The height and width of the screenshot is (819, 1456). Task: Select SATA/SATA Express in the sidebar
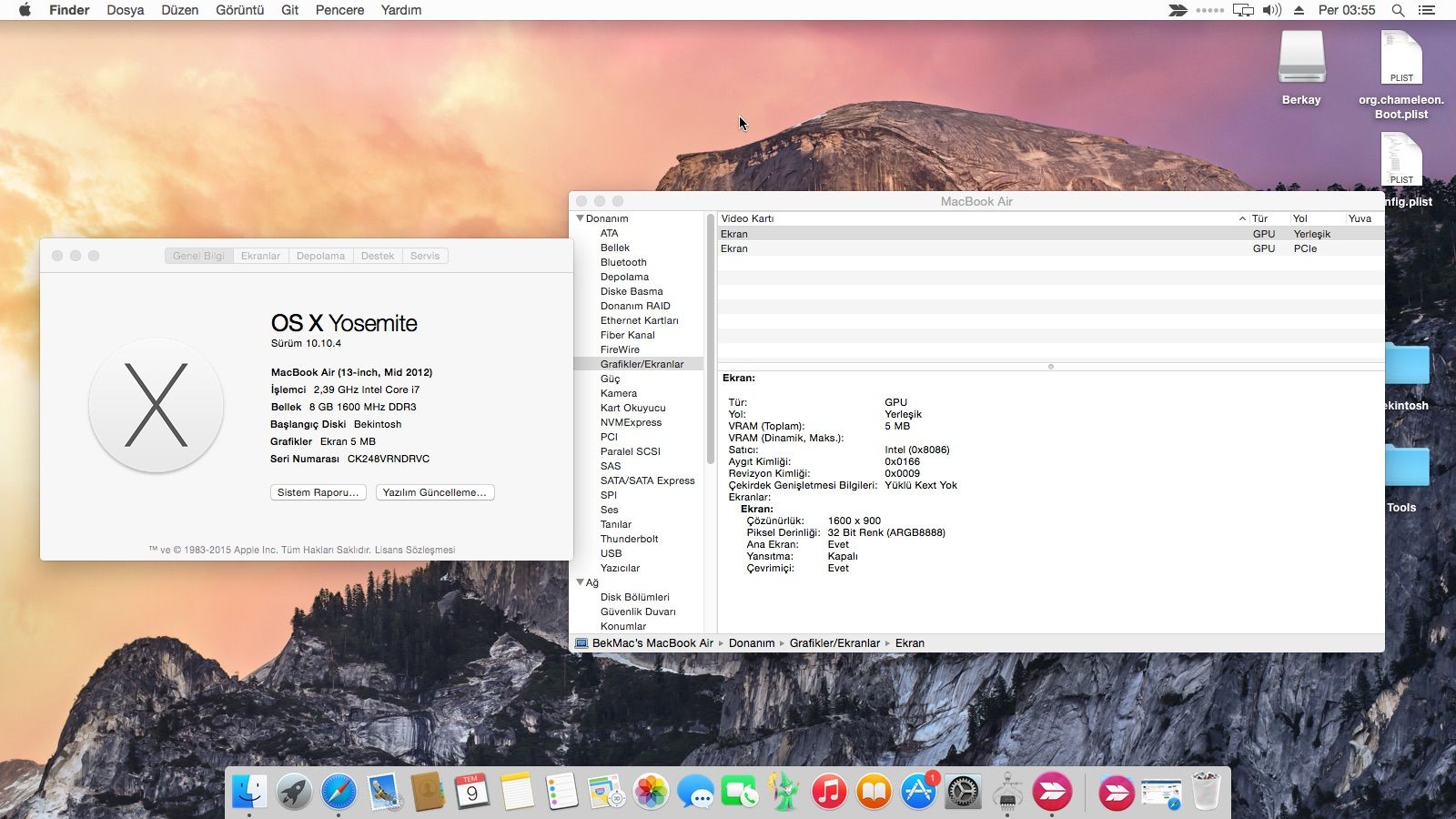(x=647, y=480)
